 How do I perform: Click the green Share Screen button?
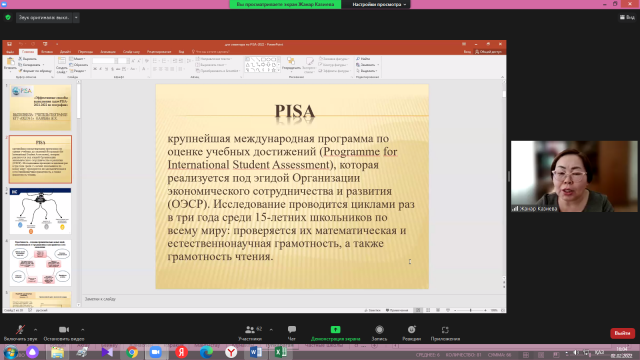[335, 333]
